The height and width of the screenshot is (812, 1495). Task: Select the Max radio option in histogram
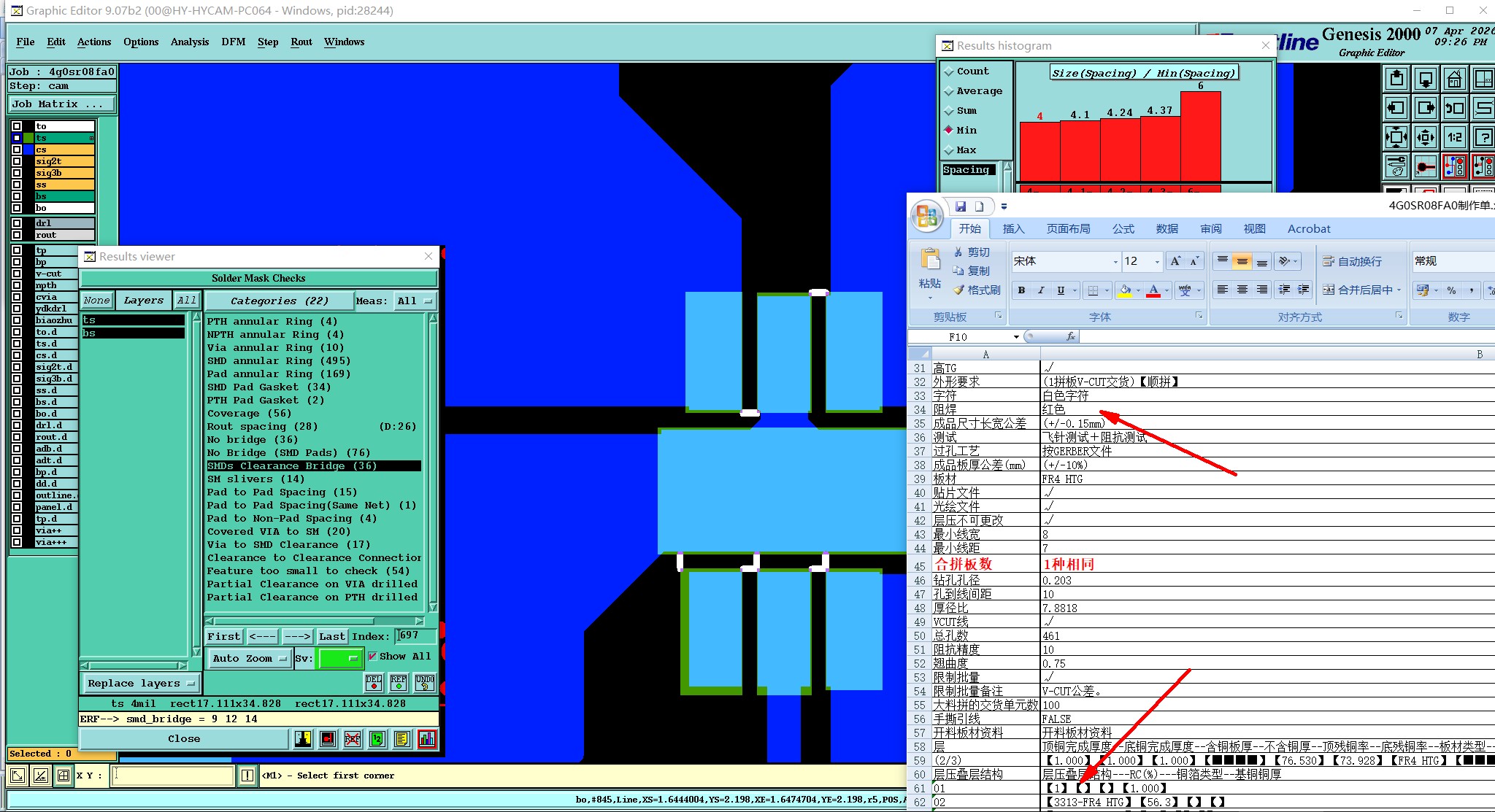[949, 150]
